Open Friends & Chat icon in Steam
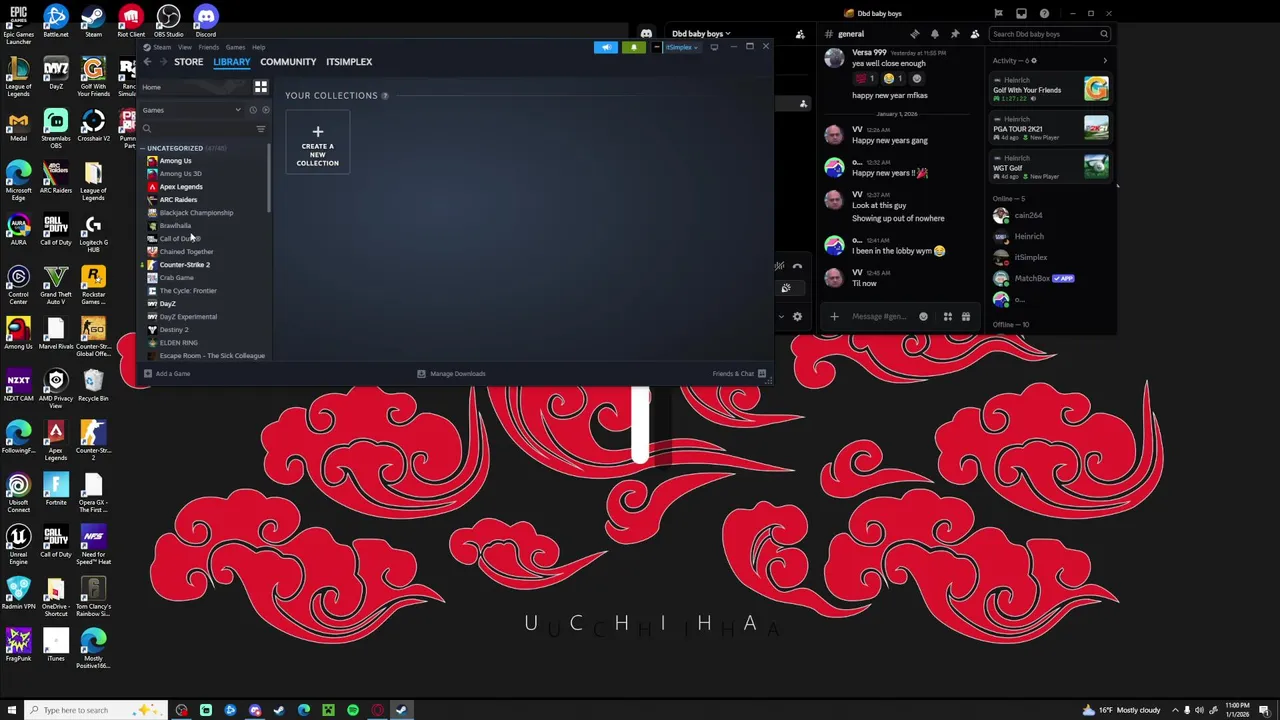The height and width of the screenshot is (720, 1280). 762,374
